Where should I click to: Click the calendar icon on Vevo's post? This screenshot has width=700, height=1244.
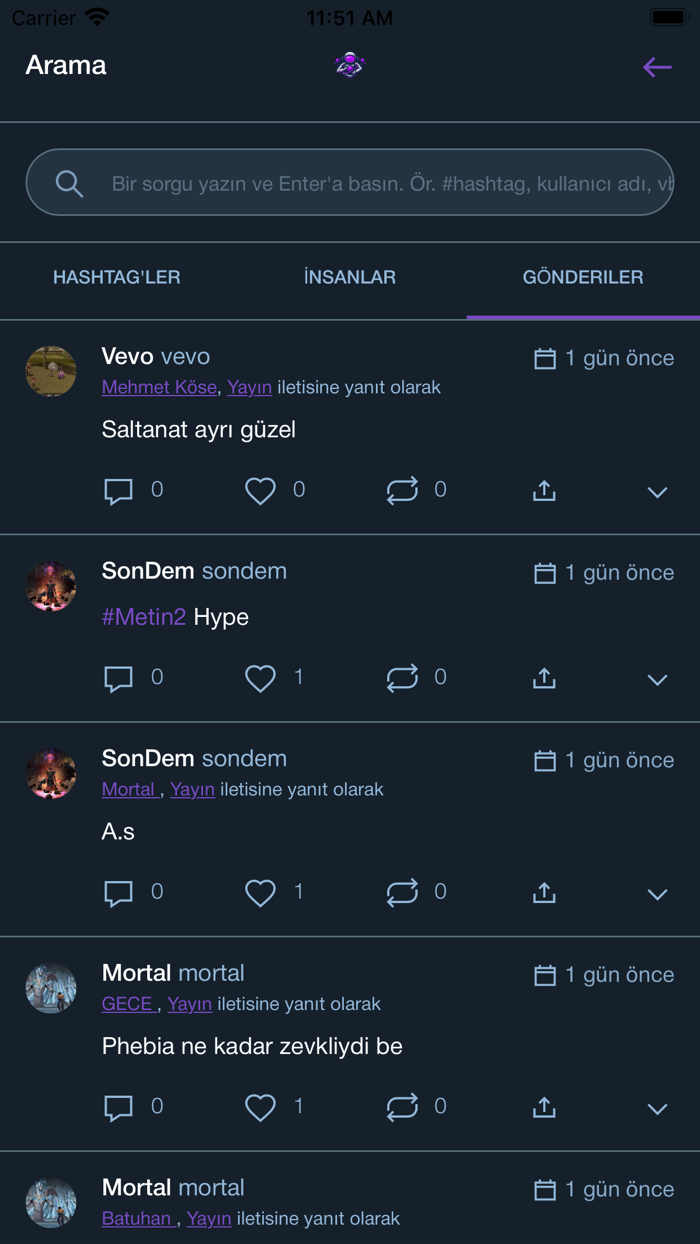(x=545, y=357)
